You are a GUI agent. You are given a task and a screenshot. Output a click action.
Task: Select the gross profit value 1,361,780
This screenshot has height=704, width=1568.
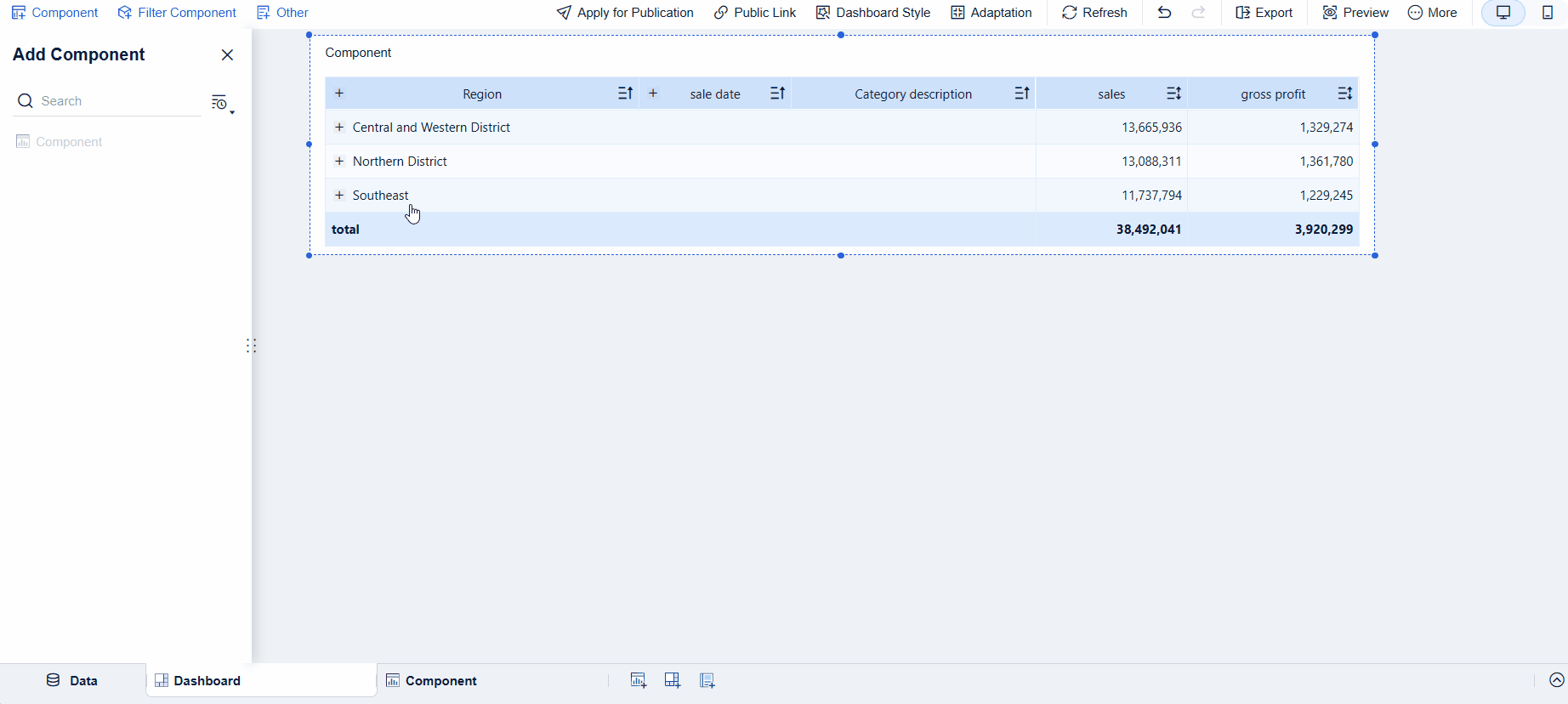click(1327, 162)
